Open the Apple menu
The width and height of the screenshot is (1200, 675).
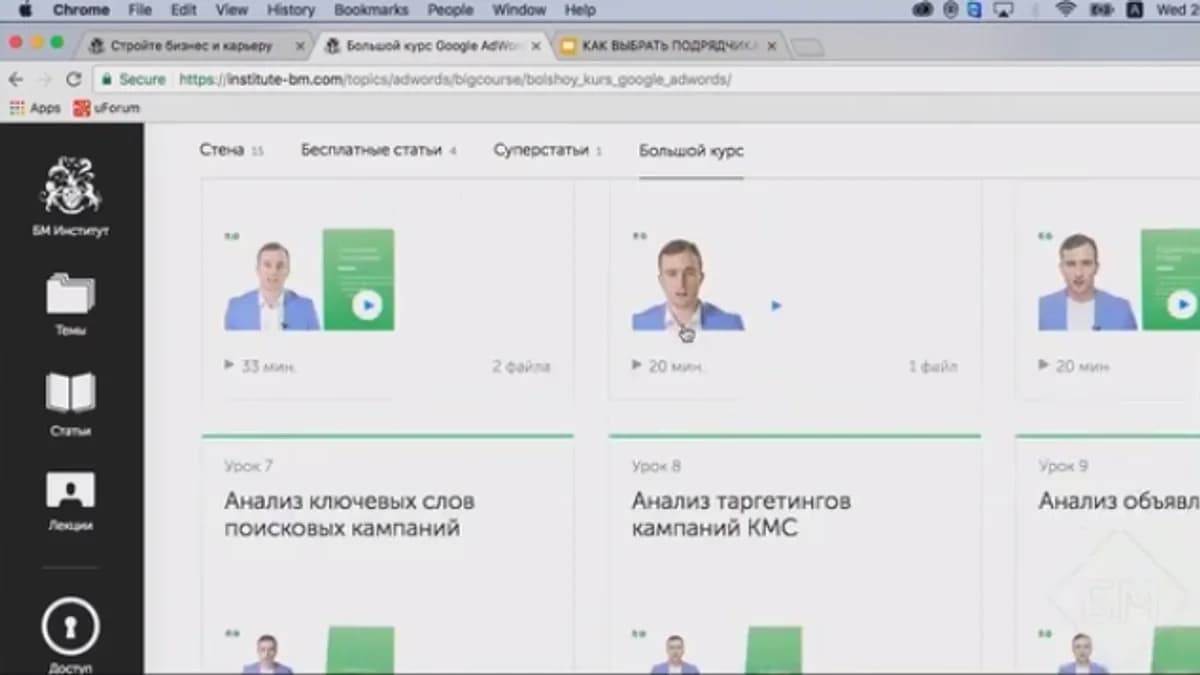point(25,10)
